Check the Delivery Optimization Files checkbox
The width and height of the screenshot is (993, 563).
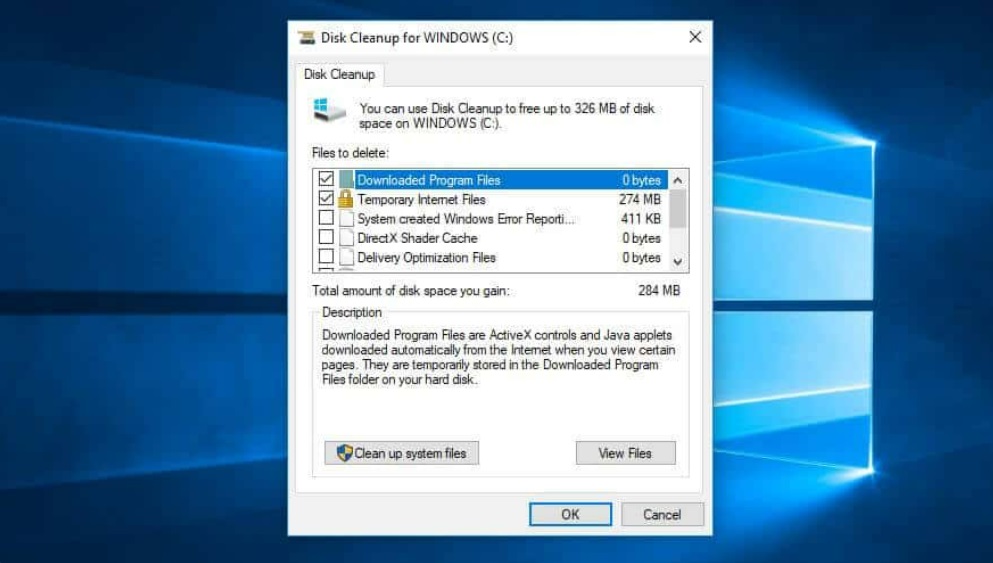[x=326, y=256]
